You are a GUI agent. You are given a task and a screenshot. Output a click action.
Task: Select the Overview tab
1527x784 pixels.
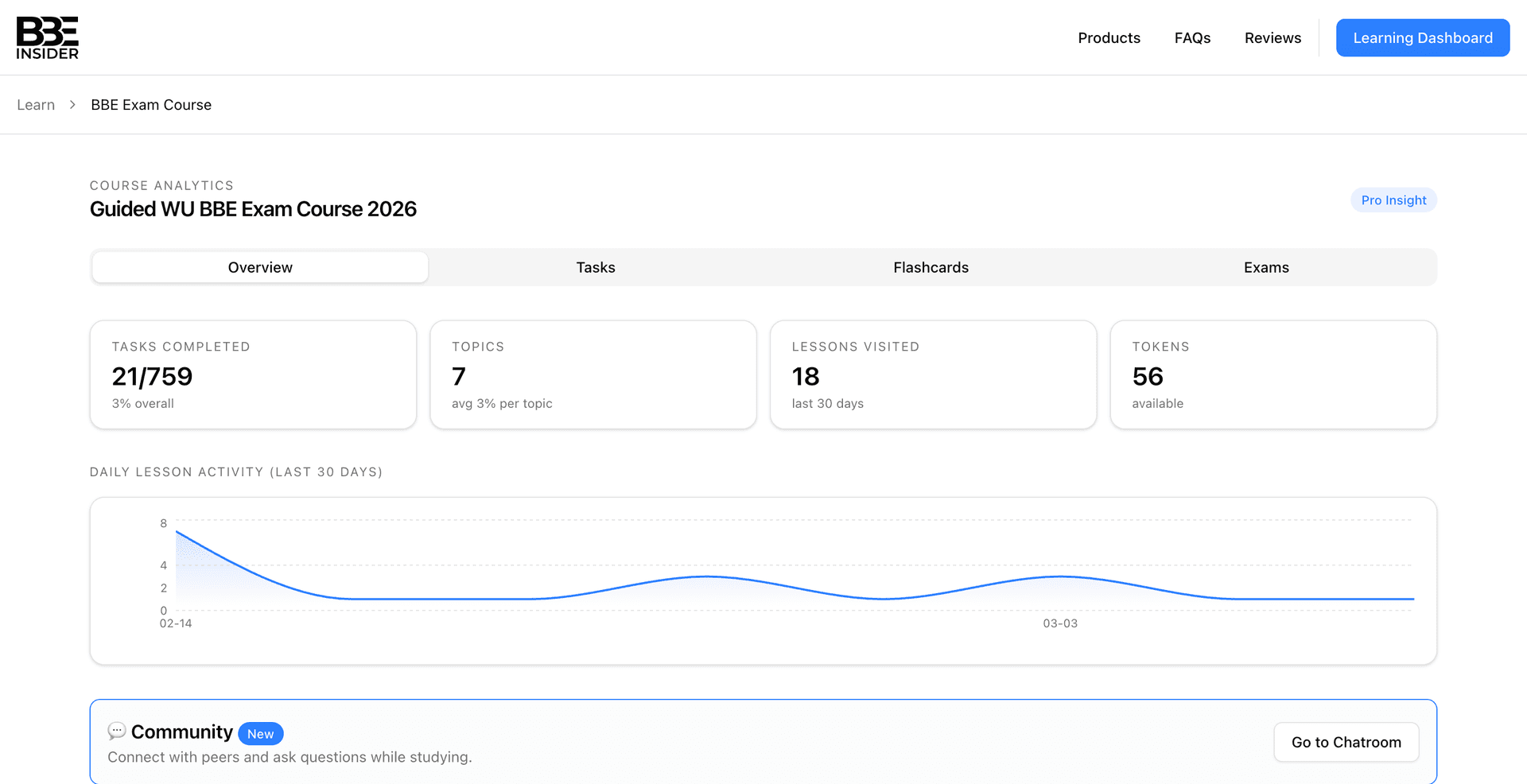[260, 267]
